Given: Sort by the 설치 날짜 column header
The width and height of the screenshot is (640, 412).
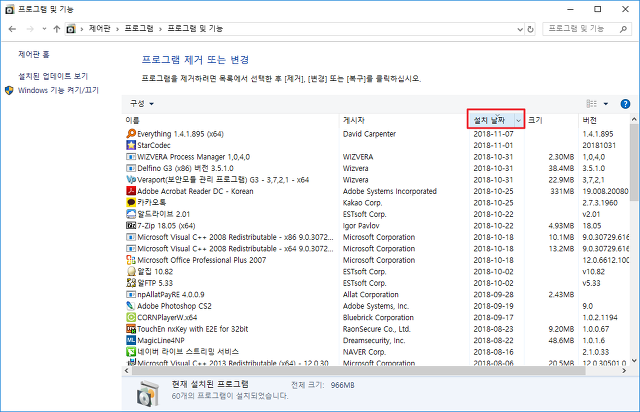Looking at the screenshot, I should [x=491, y=120].
